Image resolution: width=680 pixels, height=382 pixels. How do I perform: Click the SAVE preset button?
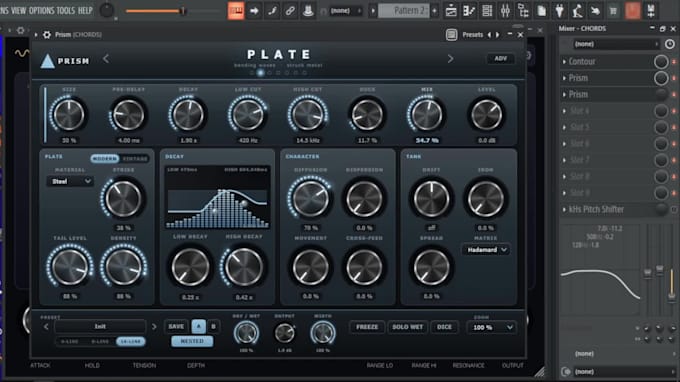[176, 326]
